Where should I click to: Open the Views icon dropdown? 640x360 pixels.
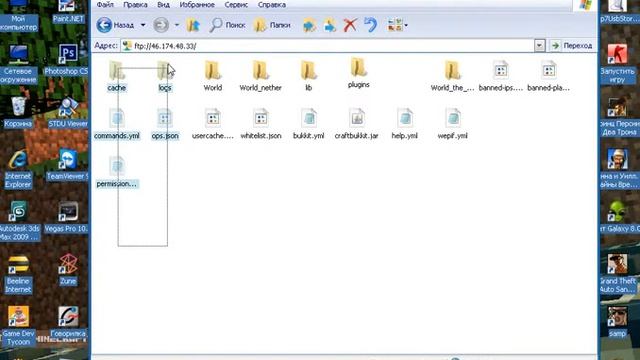[397, 25]
